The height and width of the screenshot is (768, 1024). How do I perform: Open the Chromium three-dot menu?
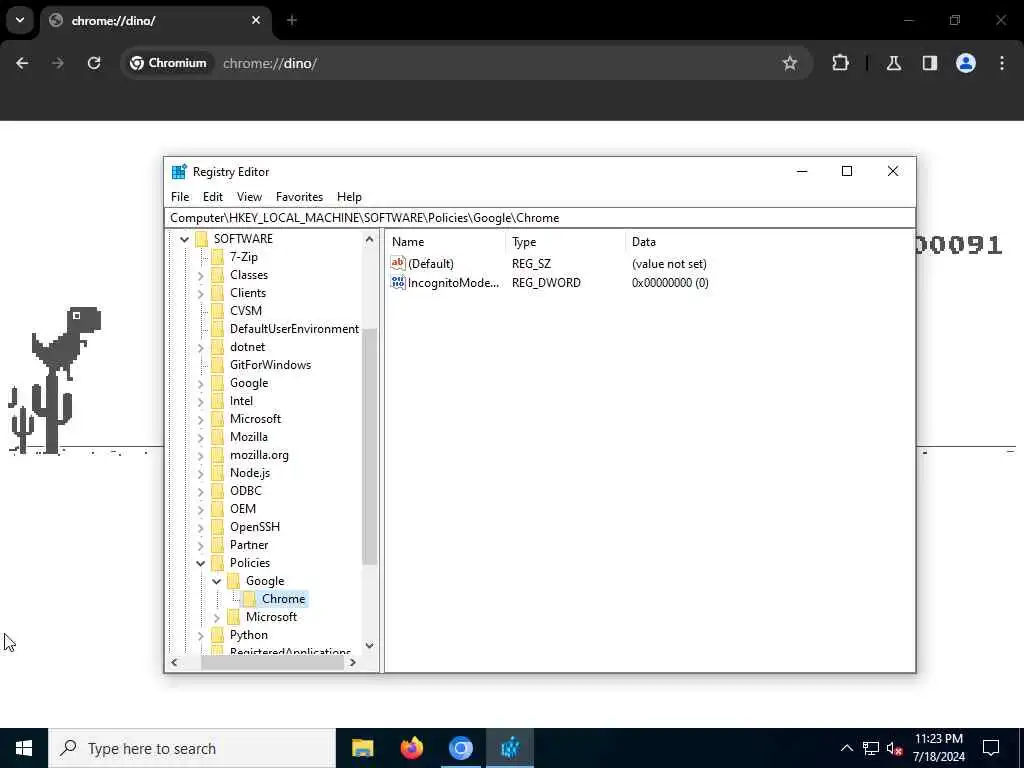click(x=1002, y=63)
